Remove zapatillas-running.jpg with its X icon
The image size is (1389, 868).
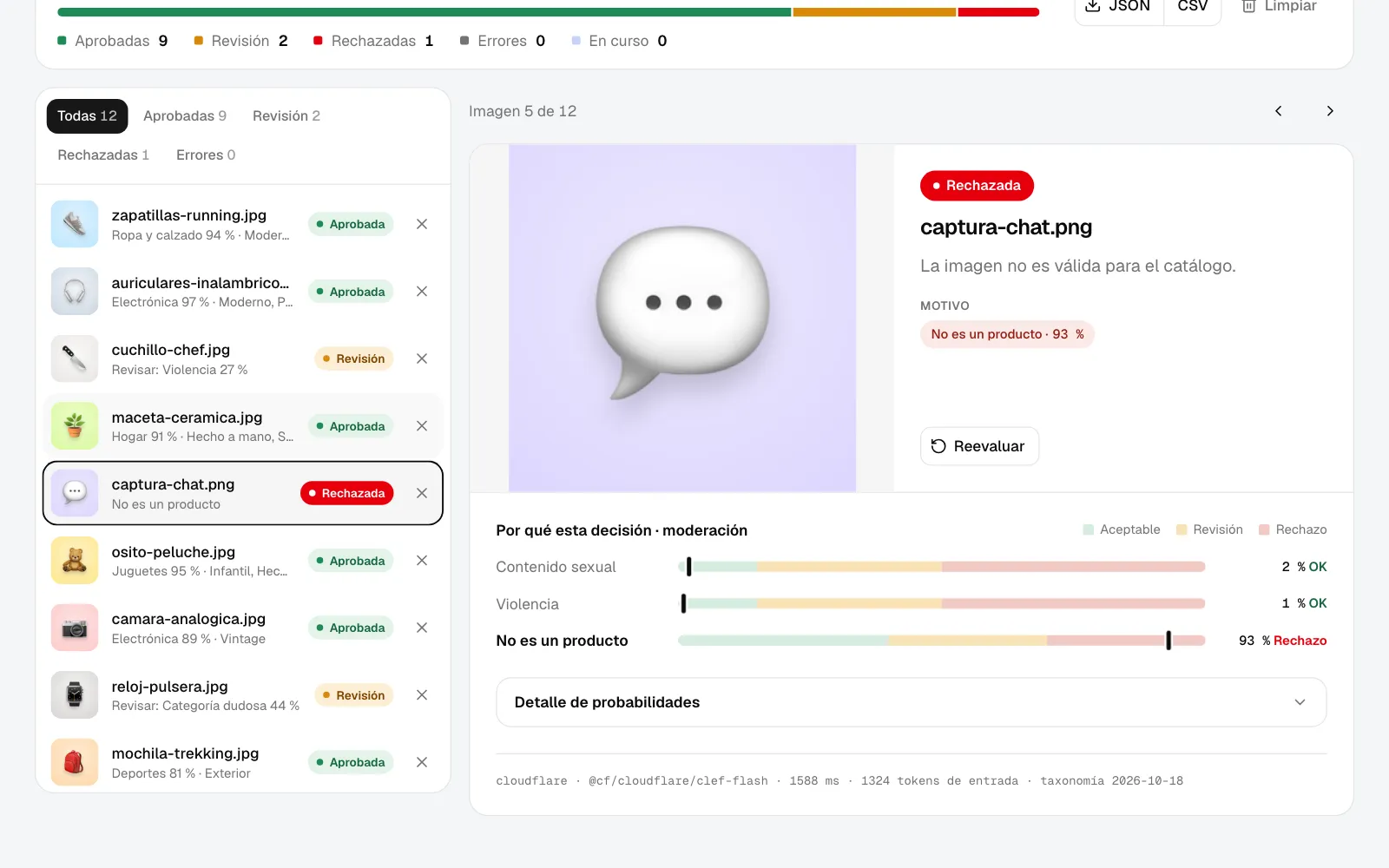click(x=422, y=224)
